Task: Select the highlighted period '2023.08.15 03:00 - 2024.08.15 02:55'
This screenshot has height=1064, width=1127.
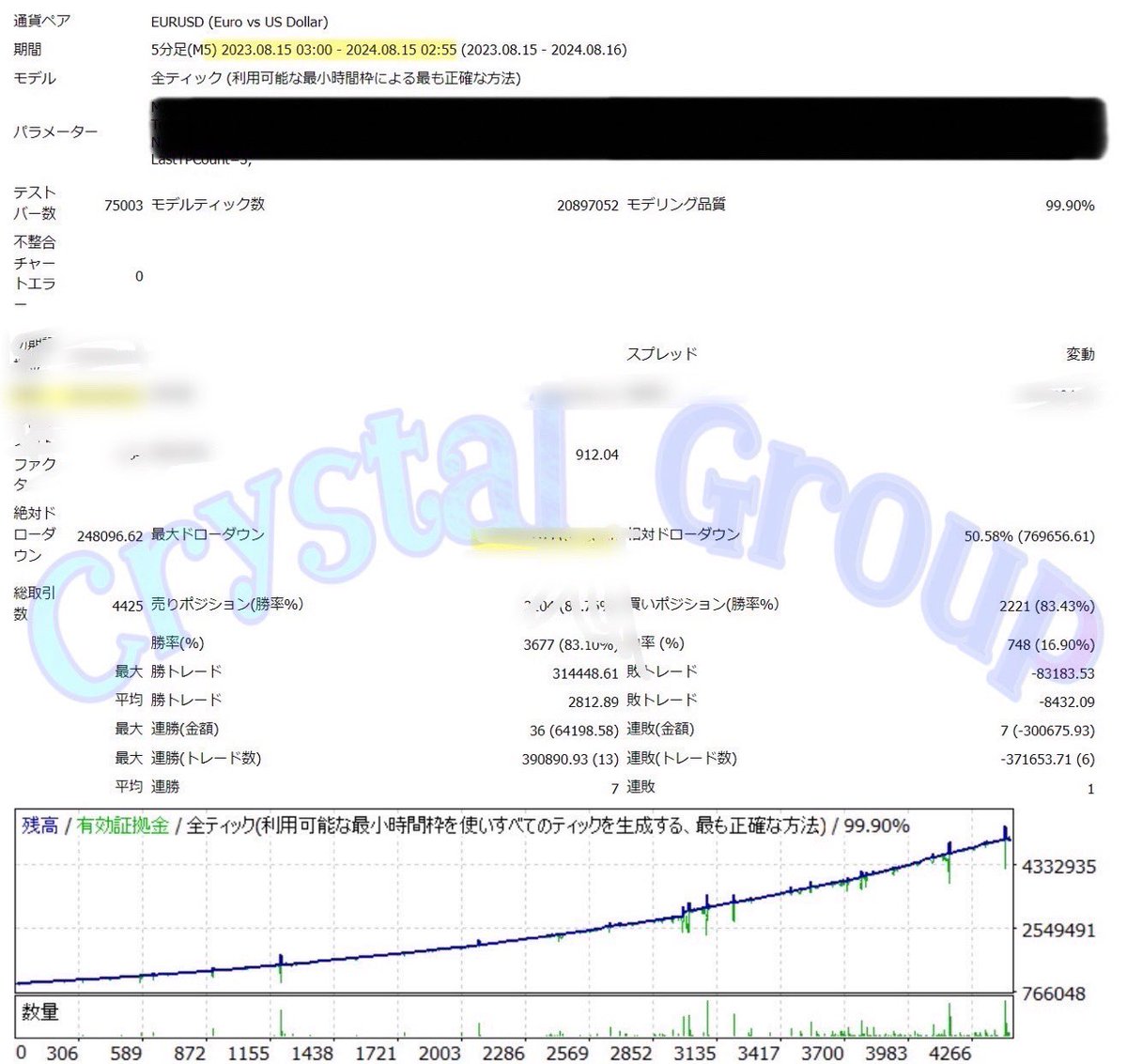Action: point(339,50)
